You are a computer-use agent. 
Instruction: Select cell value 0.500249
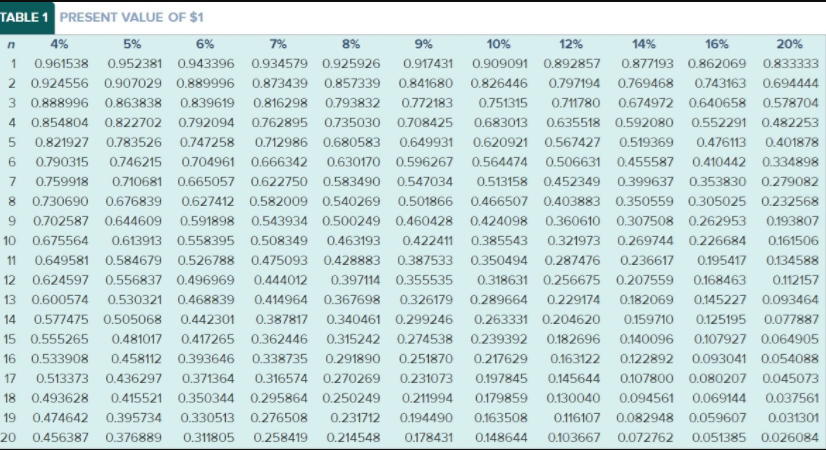351,221
